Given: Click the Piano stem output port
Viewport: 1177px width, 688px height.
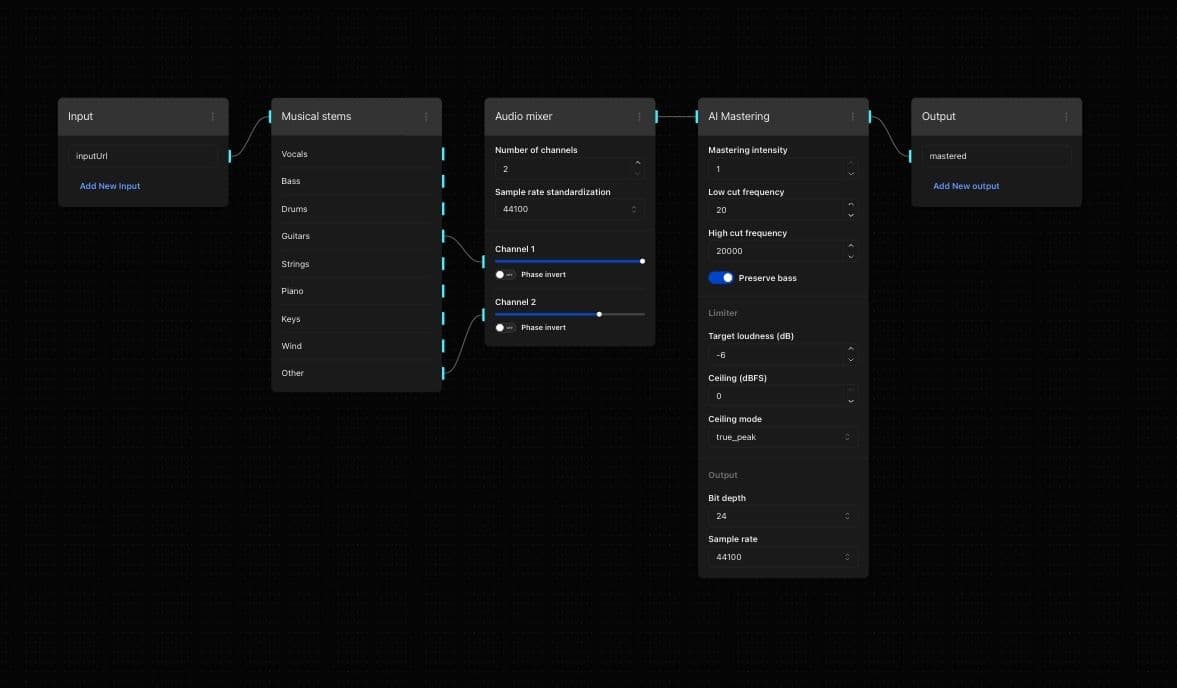Looking at the screenshot, I should pyautogui.click(x=443, y=291).
